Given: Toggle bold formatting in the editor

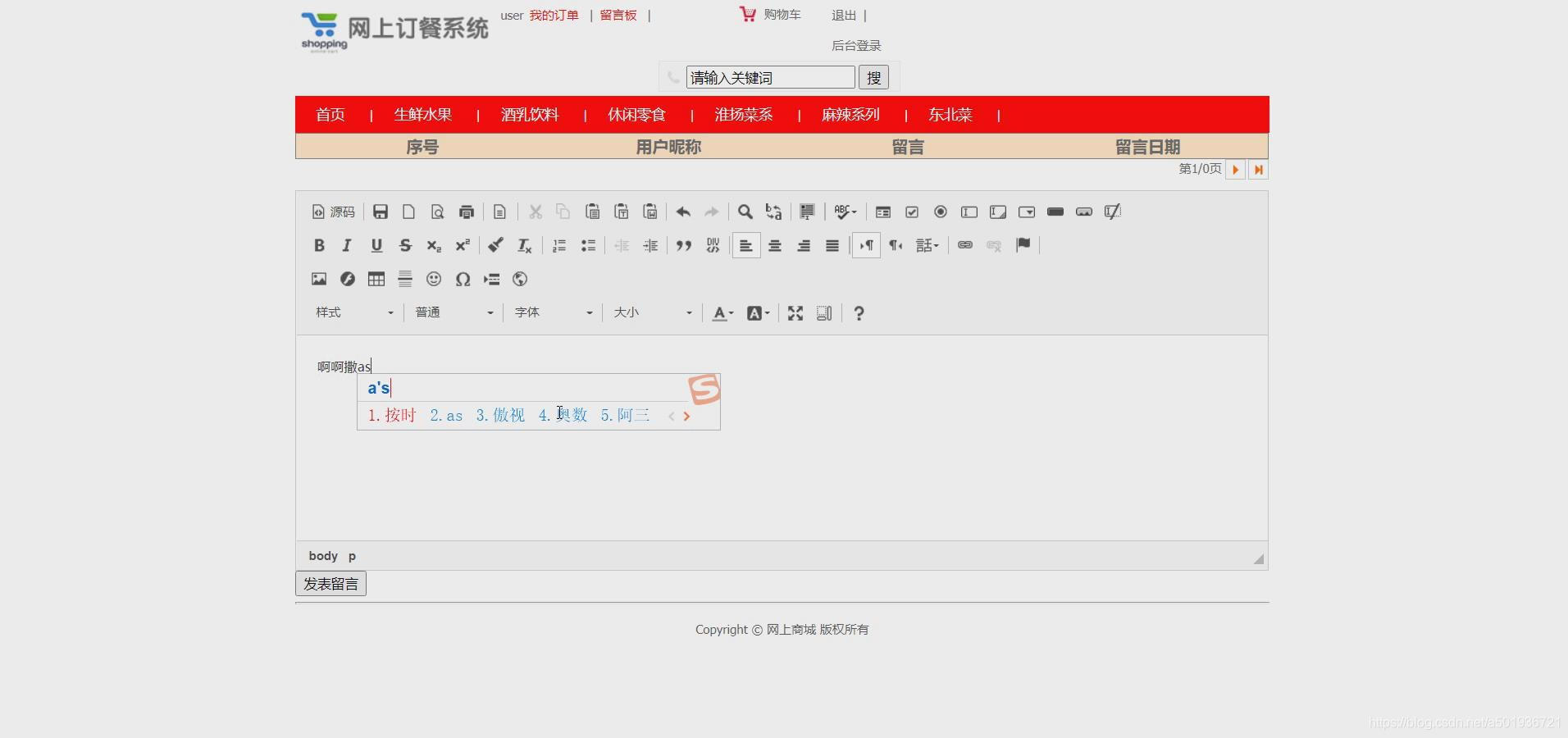Looking at the screenshot, I should [x=319, y=245].
